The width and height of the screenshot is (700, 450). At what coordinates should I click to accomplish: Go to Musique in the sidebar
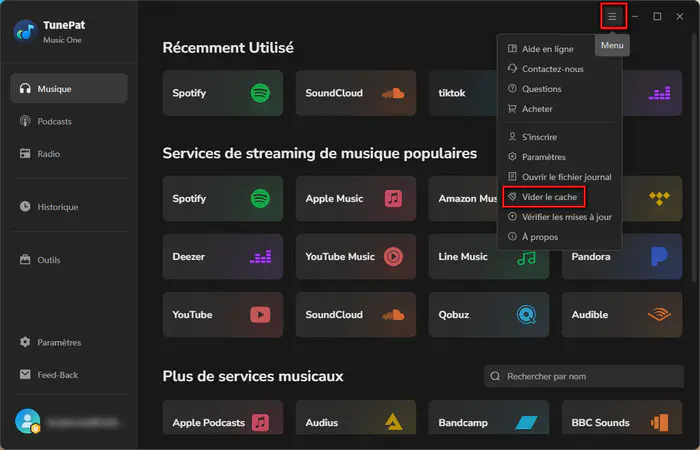click(69, 88)
